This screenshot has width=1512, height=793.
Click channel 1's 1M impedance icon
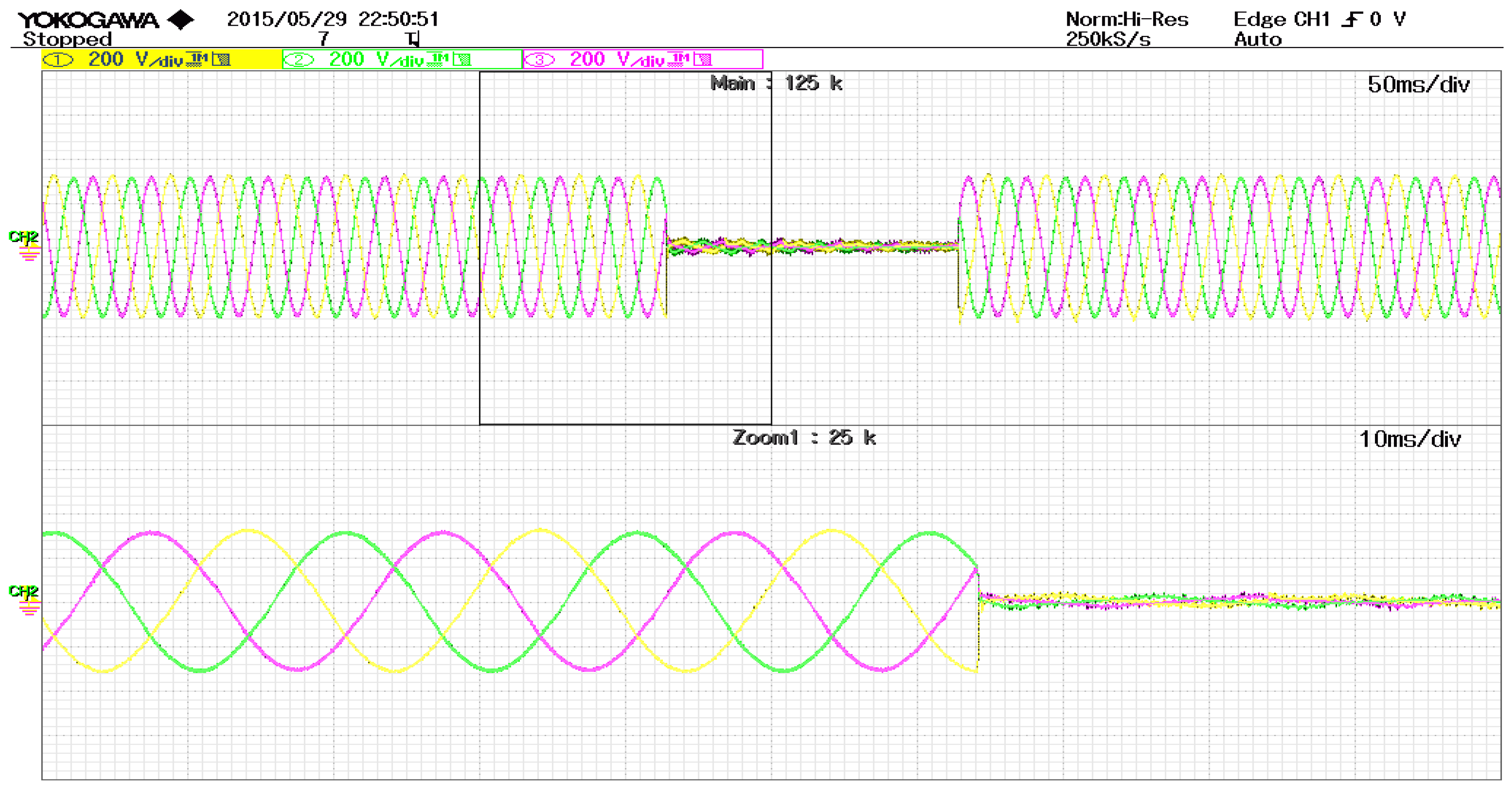point(197,59)
